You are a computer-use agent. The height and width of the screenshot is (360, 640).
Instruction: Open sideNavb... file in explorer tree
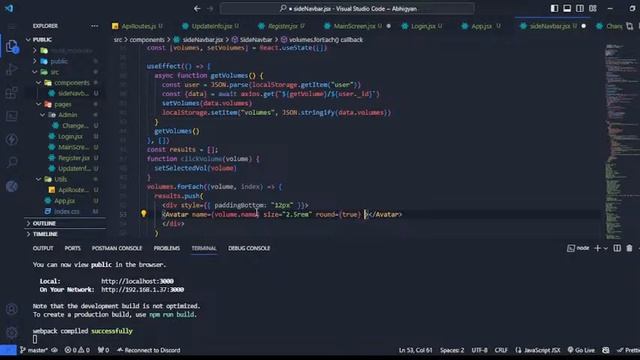tap(73, 93)
